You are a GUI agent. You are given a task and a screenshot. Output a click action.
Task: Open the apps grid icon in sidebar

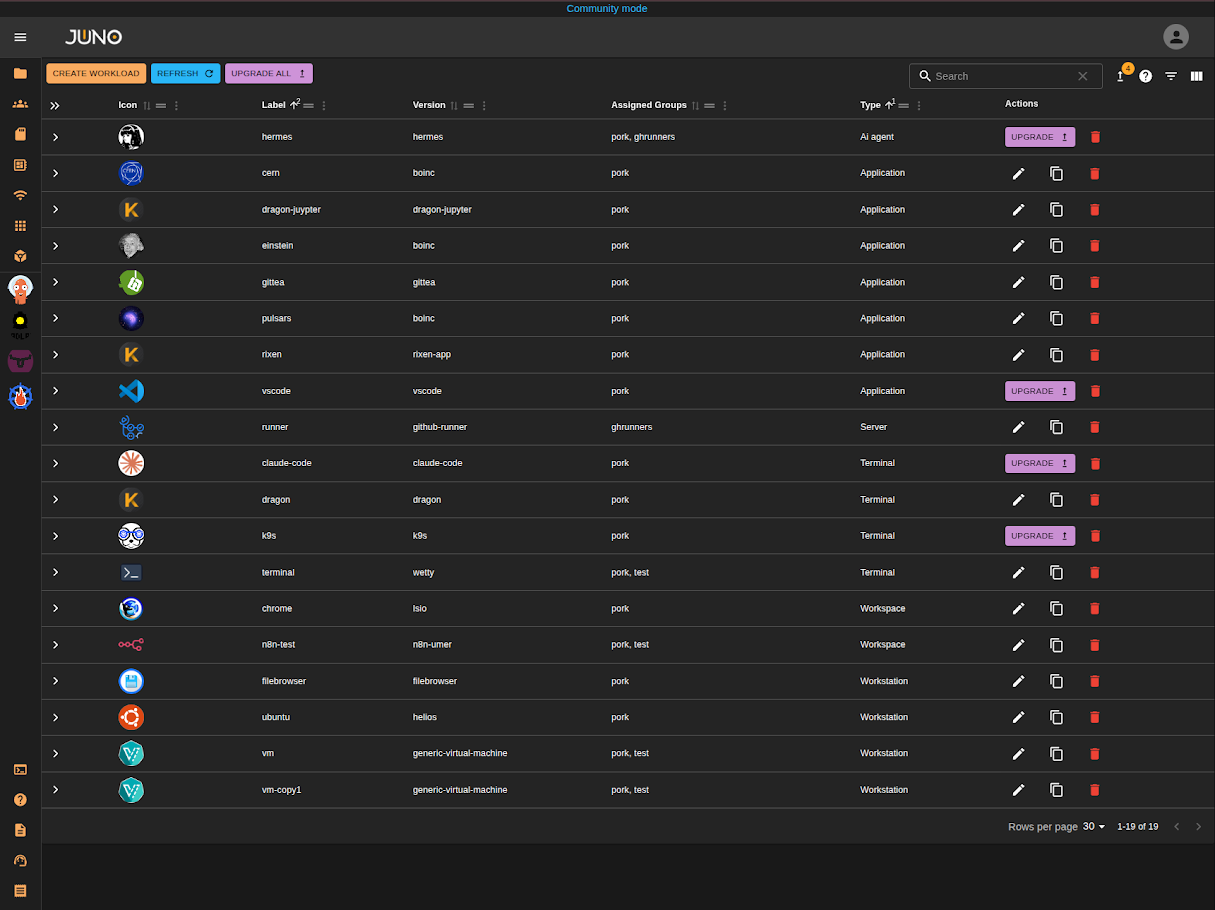point(20,226)
